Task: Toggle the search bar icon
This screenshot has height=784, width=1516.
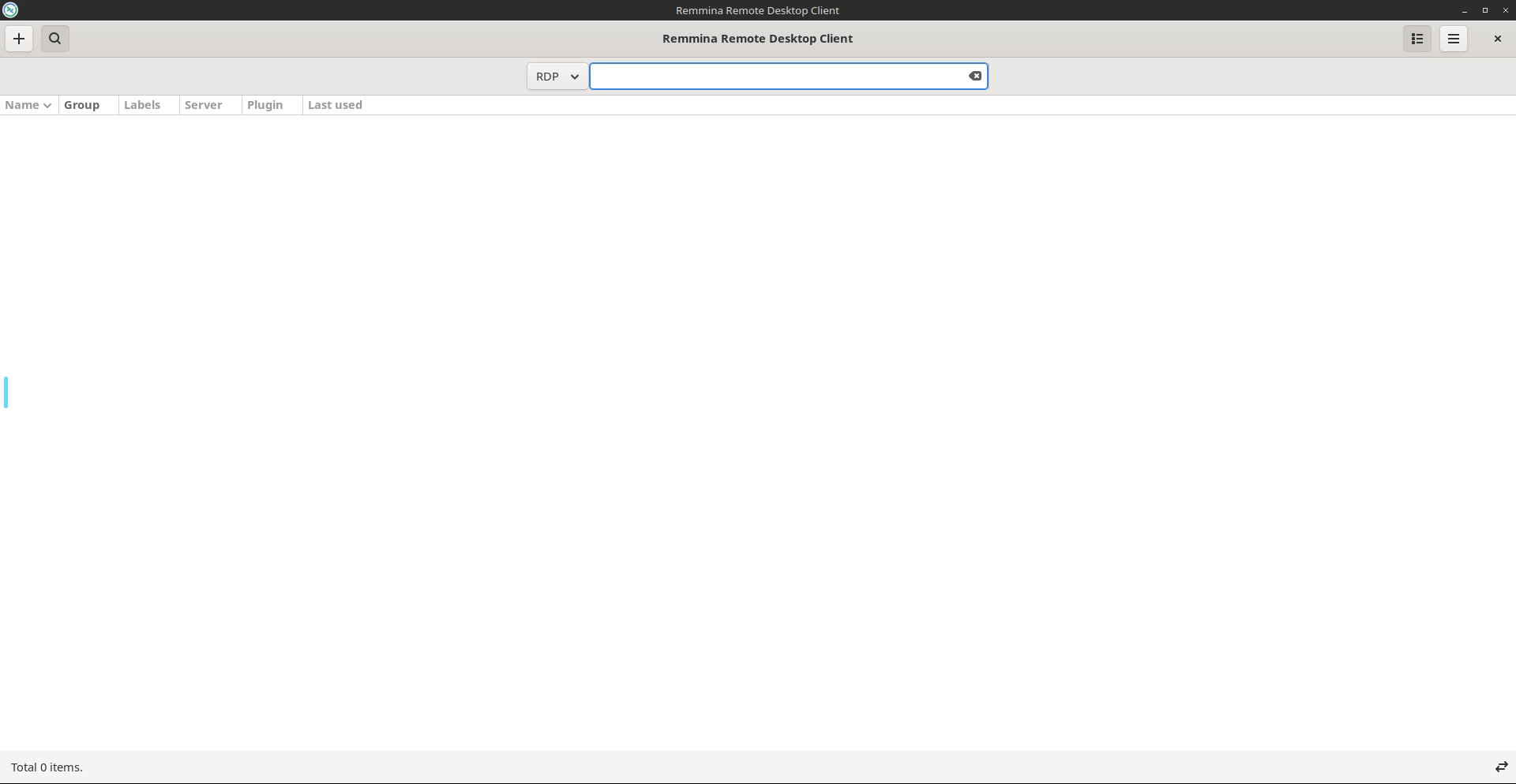Action: [x=55, y=39]
